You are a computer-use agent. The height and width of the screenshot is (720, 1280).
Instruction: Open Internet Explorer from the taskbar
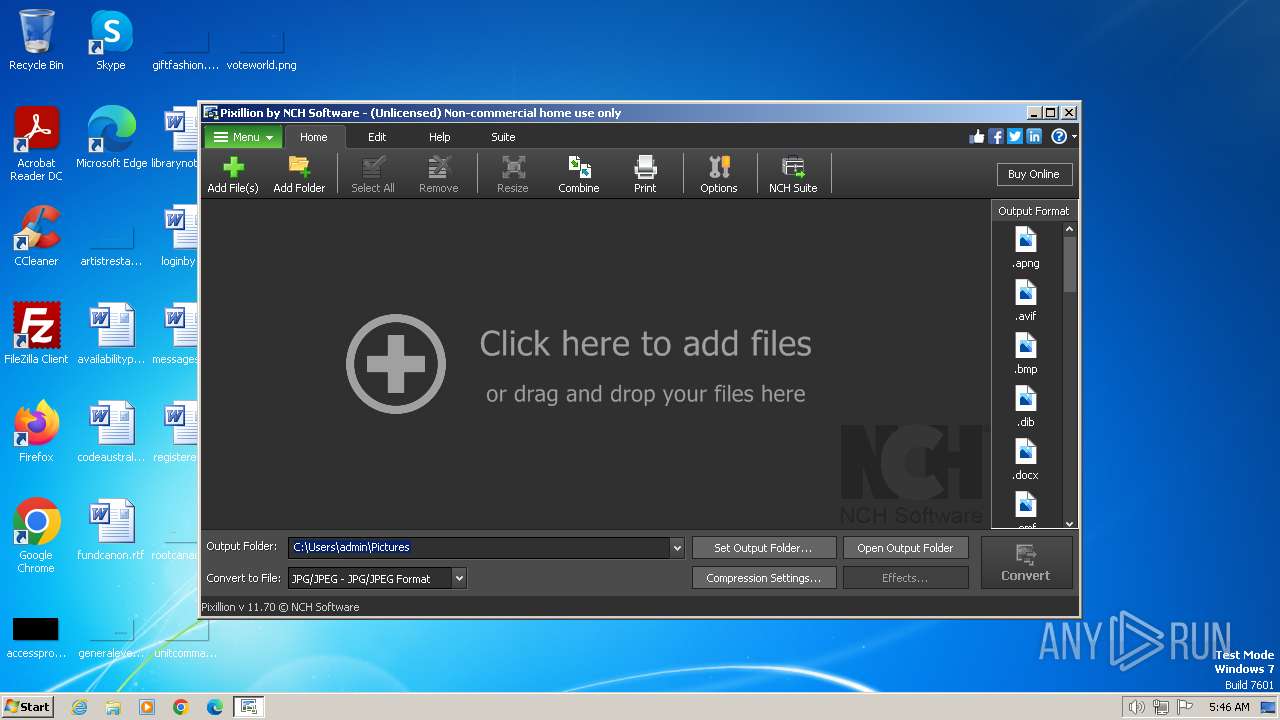point(80,707)
